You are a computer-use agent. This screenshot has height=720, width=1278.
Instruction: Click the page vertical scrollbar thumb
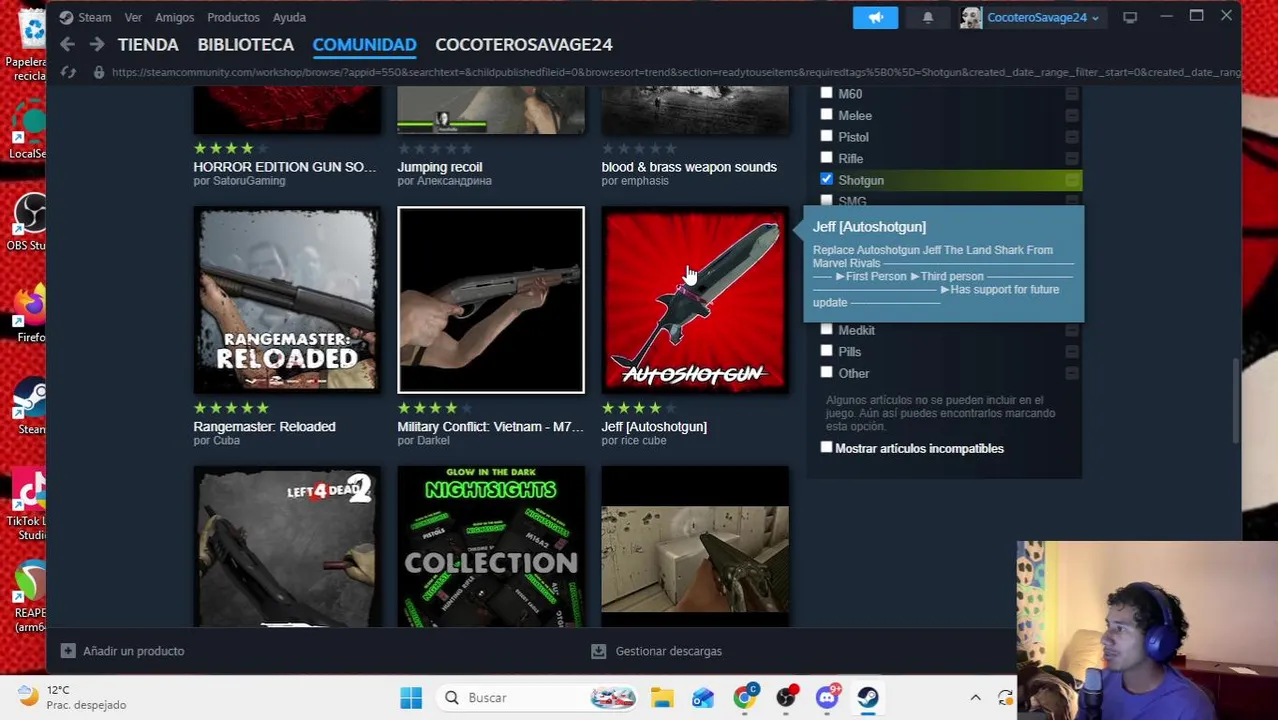pyautogui.click(x=1237, y=401)
